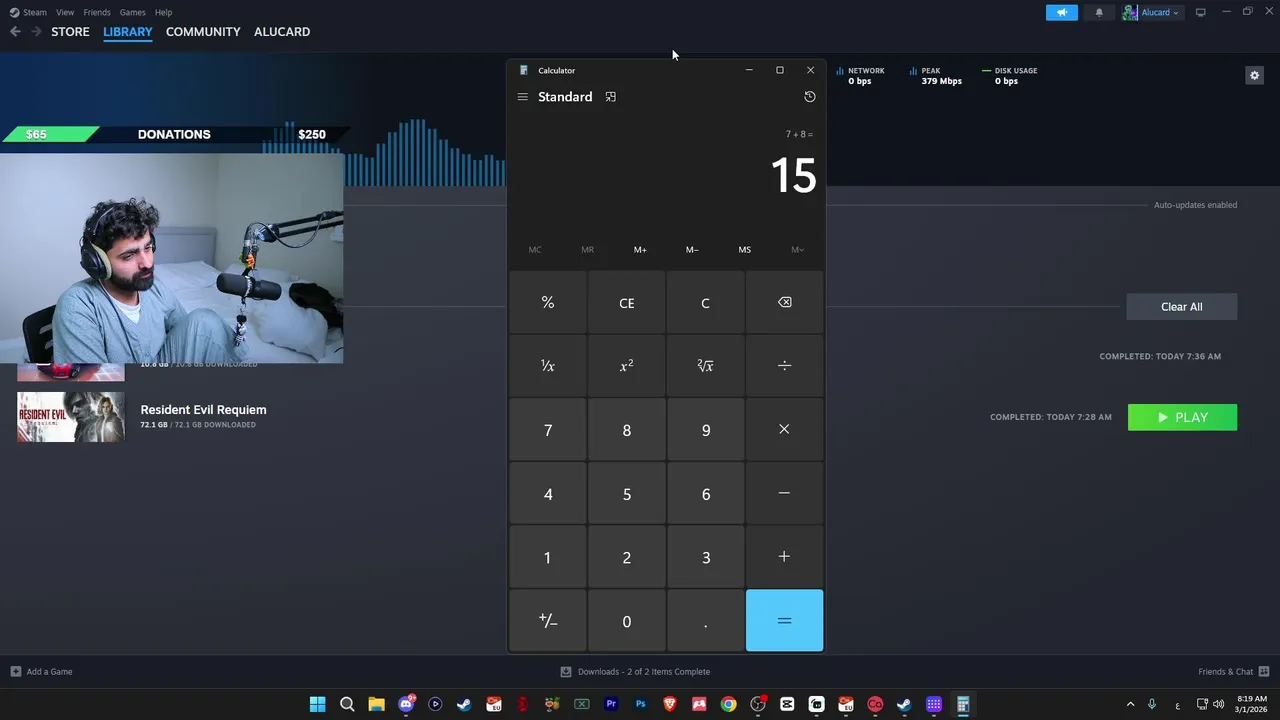Open taskbar volume control
Image resolution: width=1280 pixels, height=720 pixels.
click(1218, 704)
